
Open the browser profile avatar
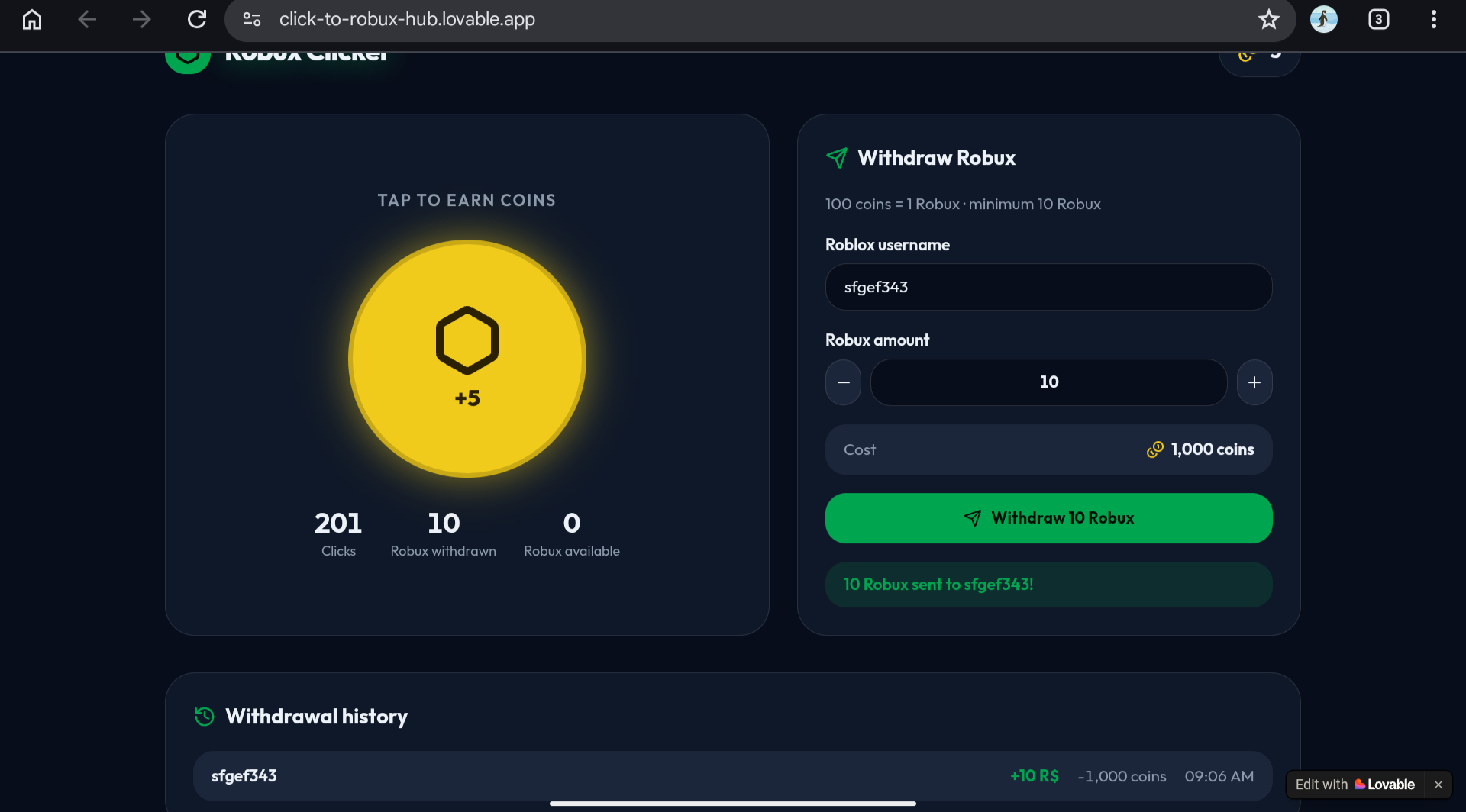click(1324, 19)
